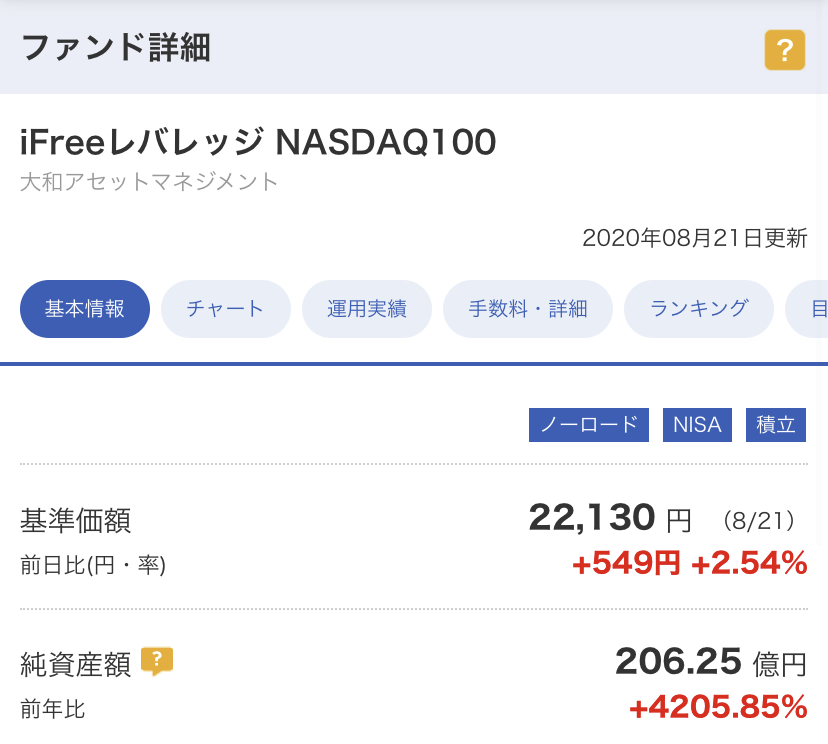Viewport: 828px width, 744px height.
Task: Click the iFreeレバレッジ NASDAQ100 fund name
Action: click(x=258, y=143)
